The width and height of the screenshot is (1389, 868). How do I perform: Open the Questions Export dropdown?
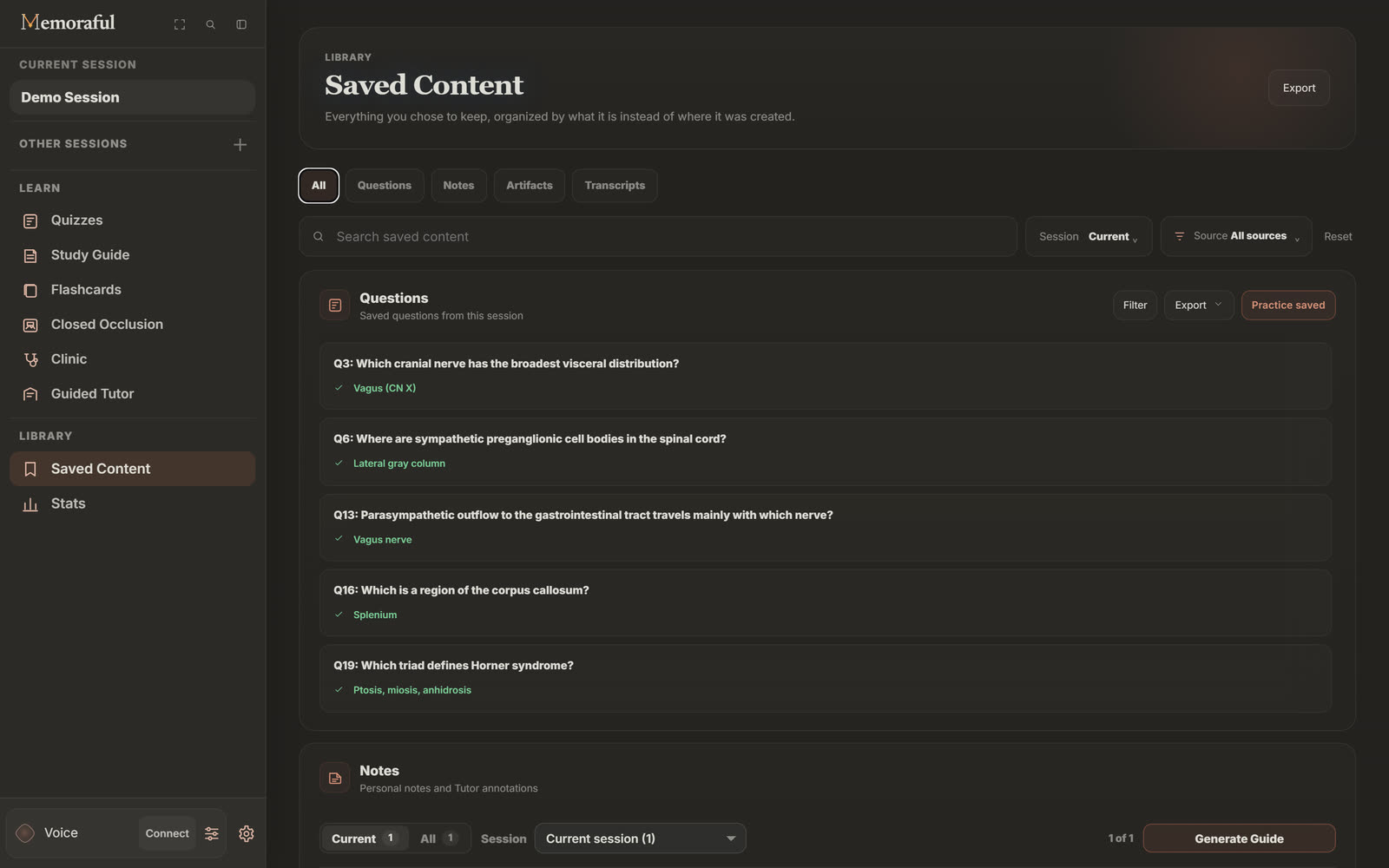tap(1199, 306)
